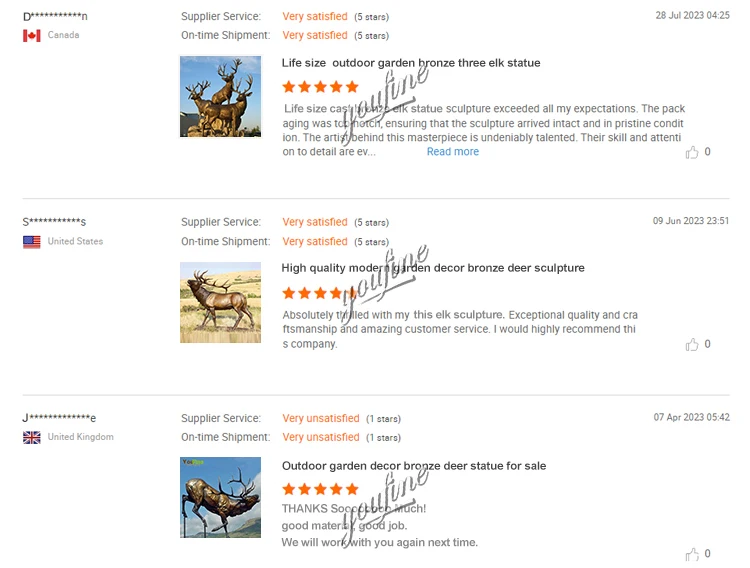Click the United States flag icon

pos(32,242)
